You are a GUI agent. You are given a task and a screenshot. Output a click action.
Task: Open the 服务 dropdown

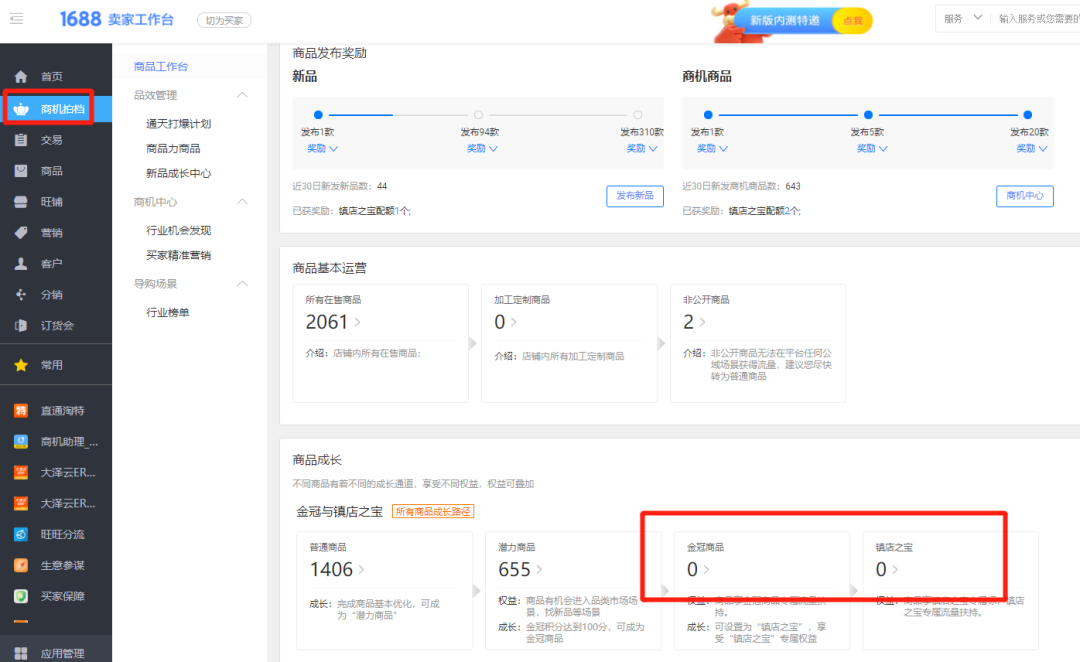962,19
